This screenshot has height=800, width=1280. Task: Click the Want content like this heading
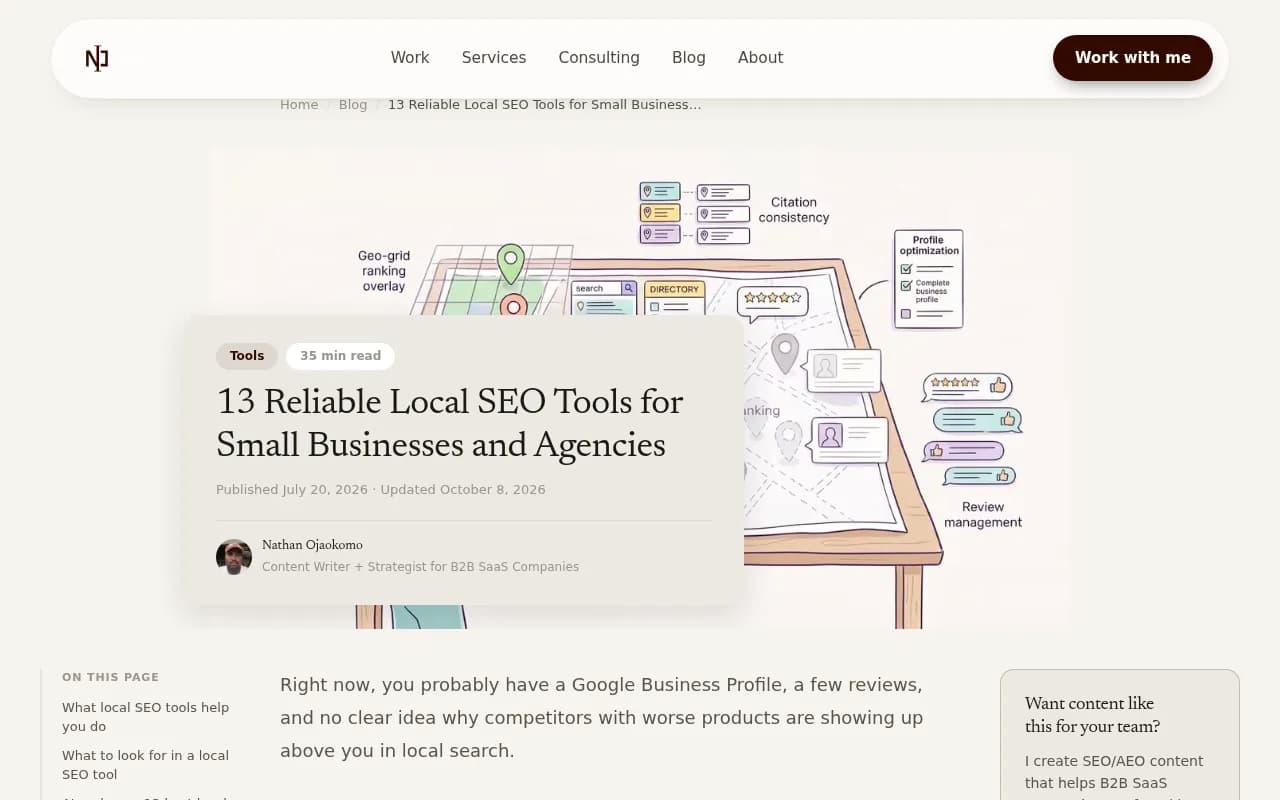[1092, 715]
